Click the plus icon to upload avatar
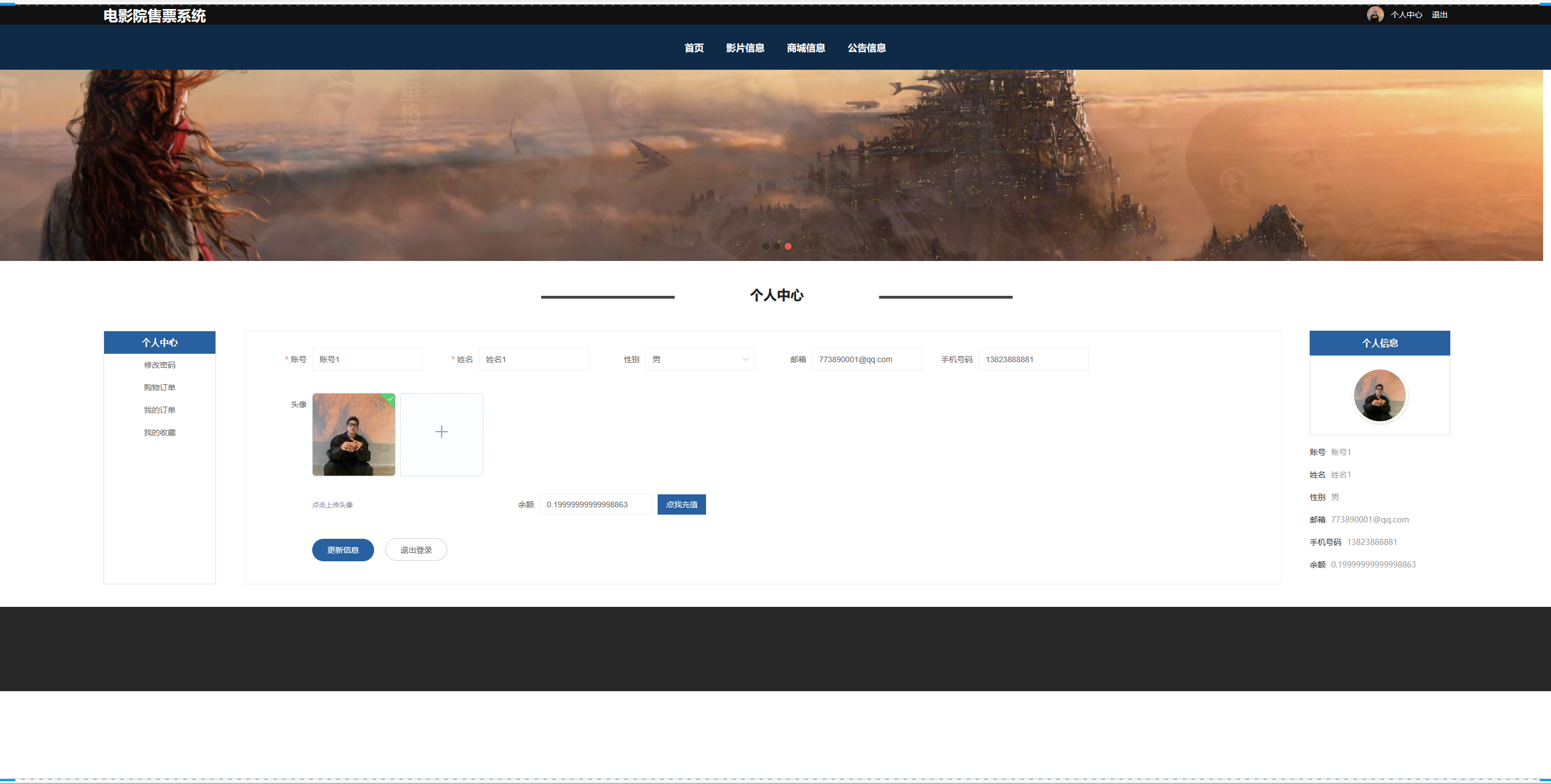This screenshot has width=1551, height=784. (x=442, y=432)
